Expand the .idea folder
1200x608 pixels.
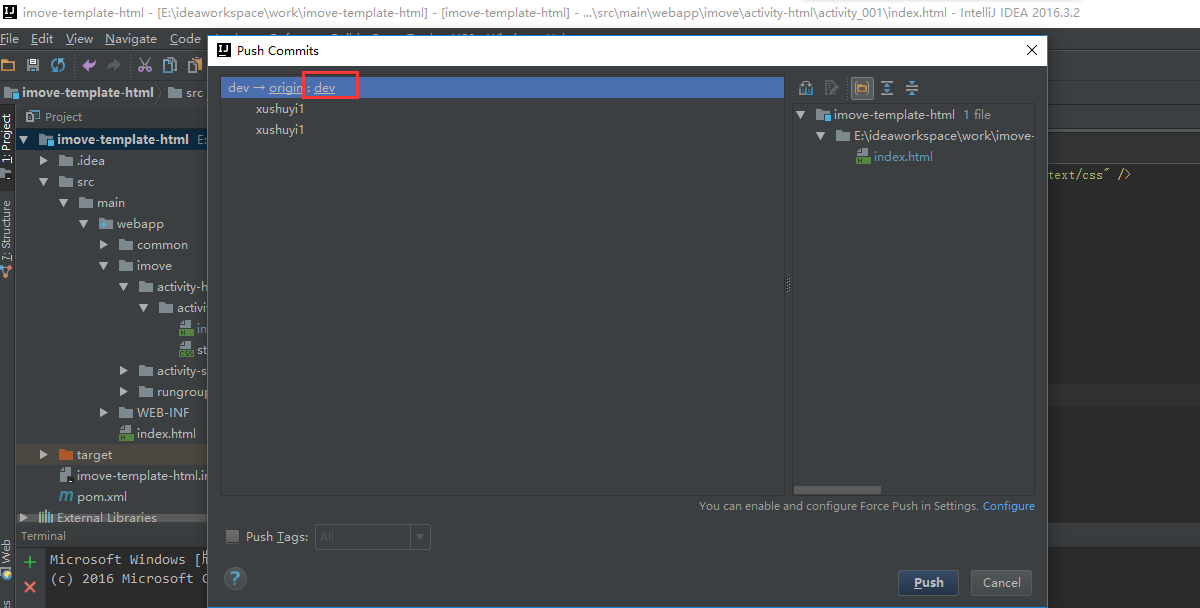click(44, 161)
